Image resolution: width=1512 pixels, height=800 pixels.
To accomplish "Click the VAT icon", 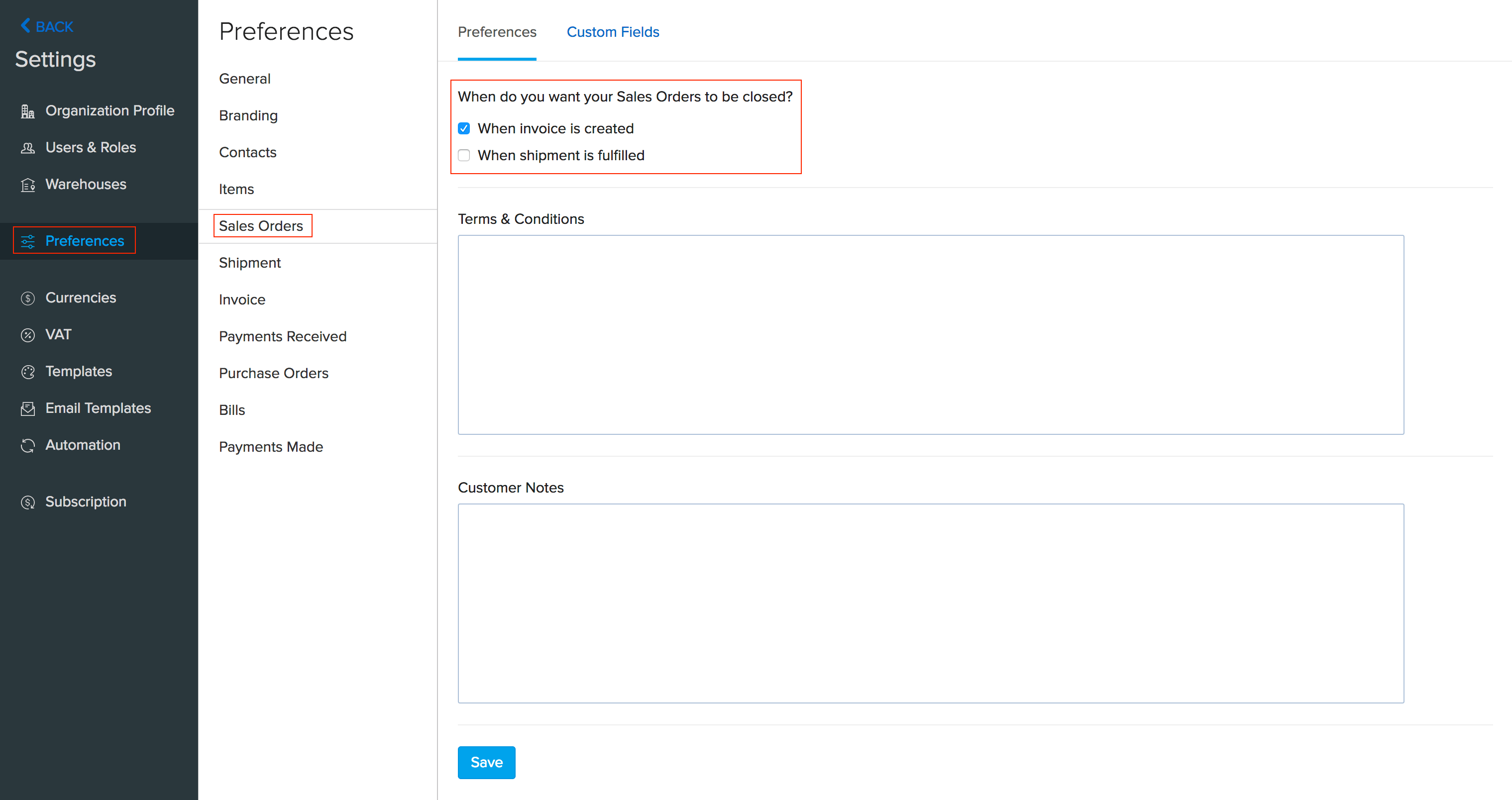I will point(28,334).
